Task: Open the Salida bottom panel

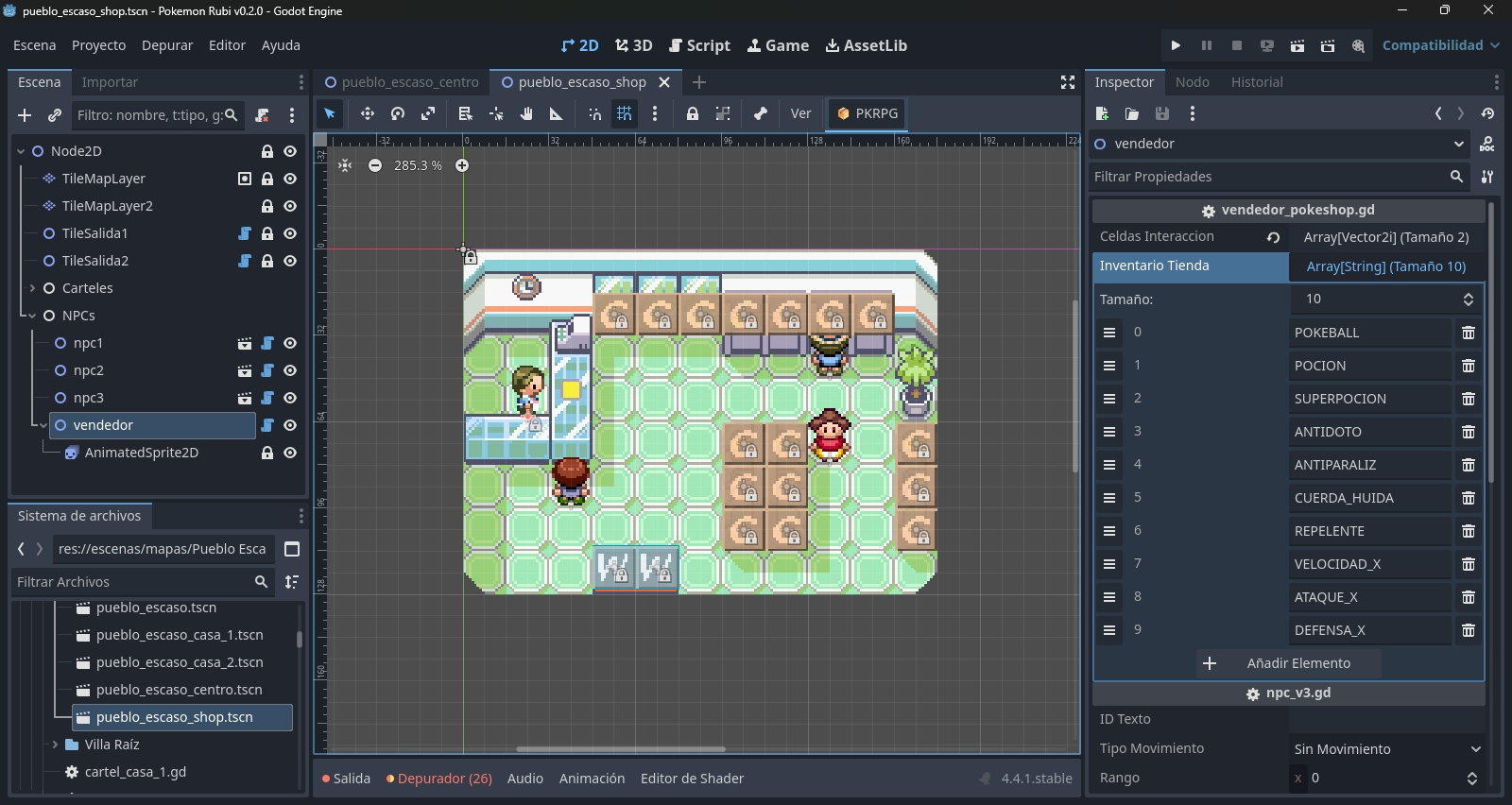Action: pyautogui.click(x=346, y=779)
